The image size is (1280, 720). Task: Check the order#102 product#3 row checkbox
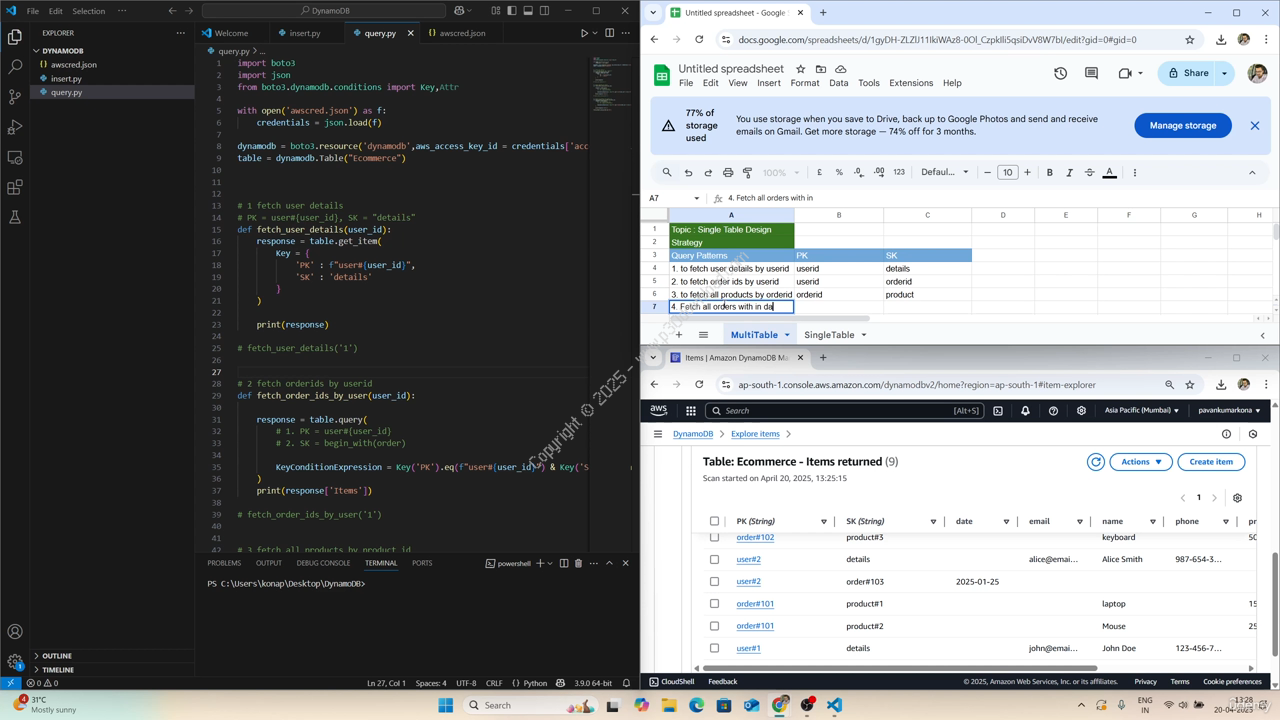tap(714, 537)
